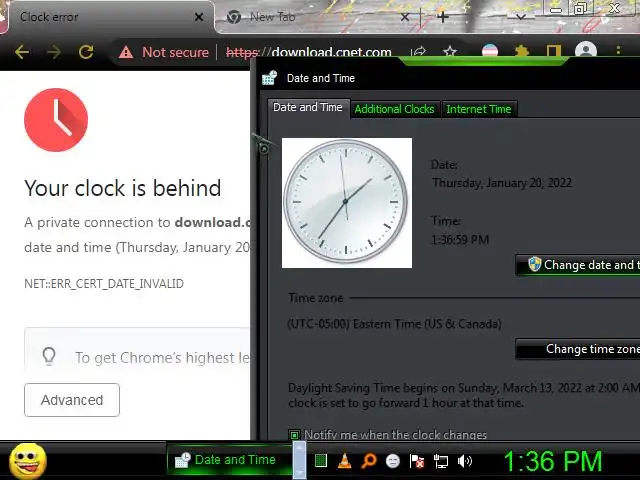Click the 1:36 PM taskbar clock

pos(553,461)
